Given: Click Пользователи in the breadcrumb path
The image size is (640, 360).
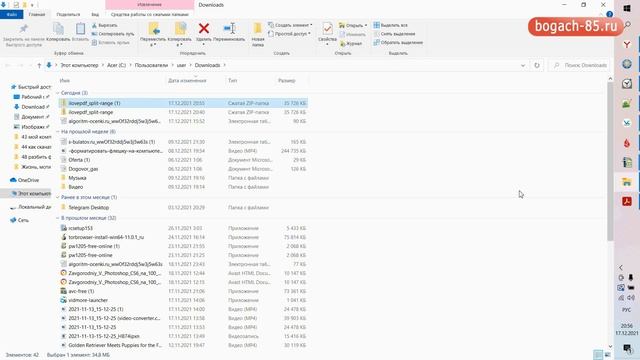Looking at the screenshot, I should 151,65.
